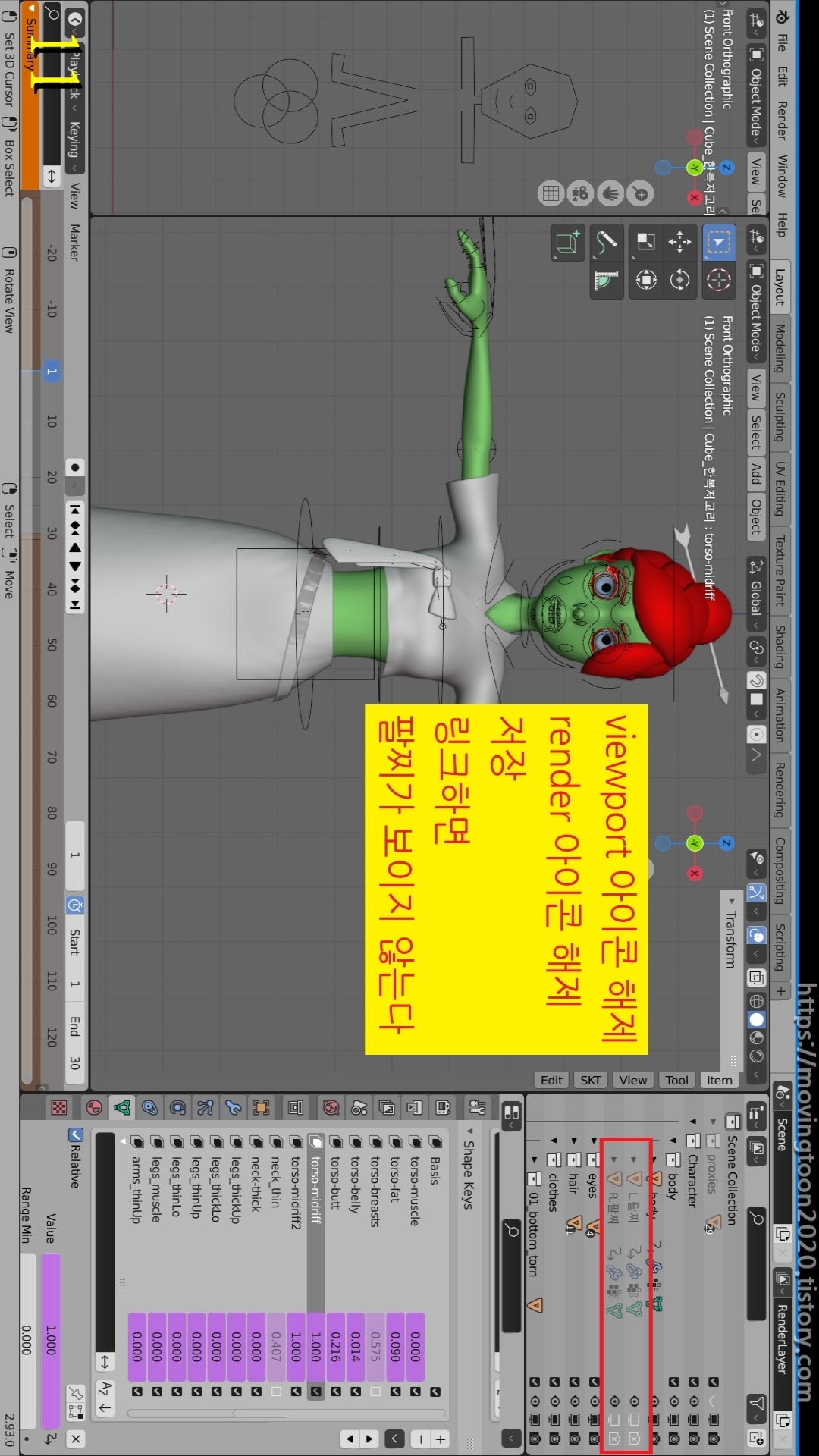Viewport: 819px width, 1456px height.
Task: Click the torso-butt 0.216 value slider
Action: coord(335,1347)
